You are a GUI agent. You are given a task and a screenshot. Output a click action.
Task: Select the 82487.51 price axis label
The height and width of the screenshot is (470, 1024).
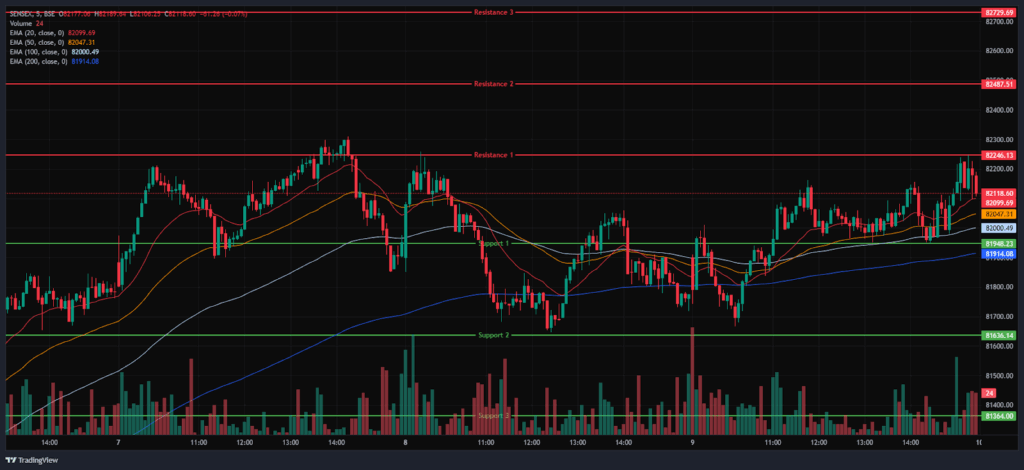pyautogui.click(x=999, y=84)
